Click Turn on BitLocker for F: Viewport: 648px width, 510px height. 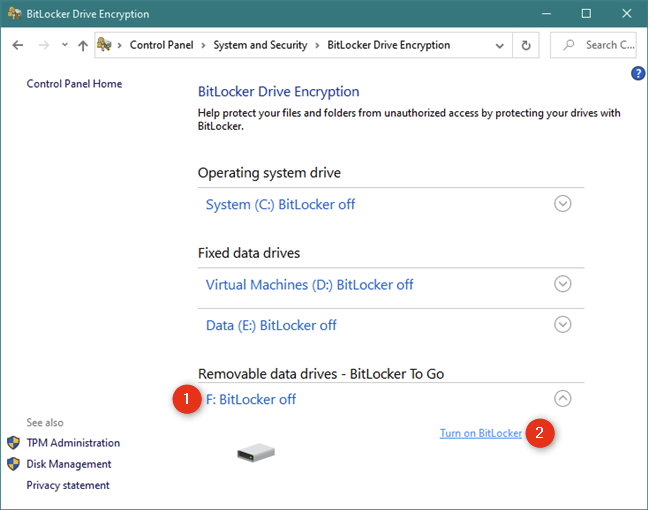point(481,433)
